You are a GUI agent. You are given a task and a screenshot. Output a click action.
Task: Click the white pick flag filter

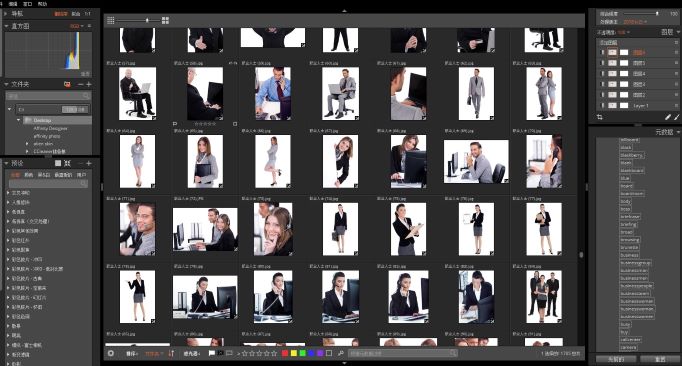(211, 353)
